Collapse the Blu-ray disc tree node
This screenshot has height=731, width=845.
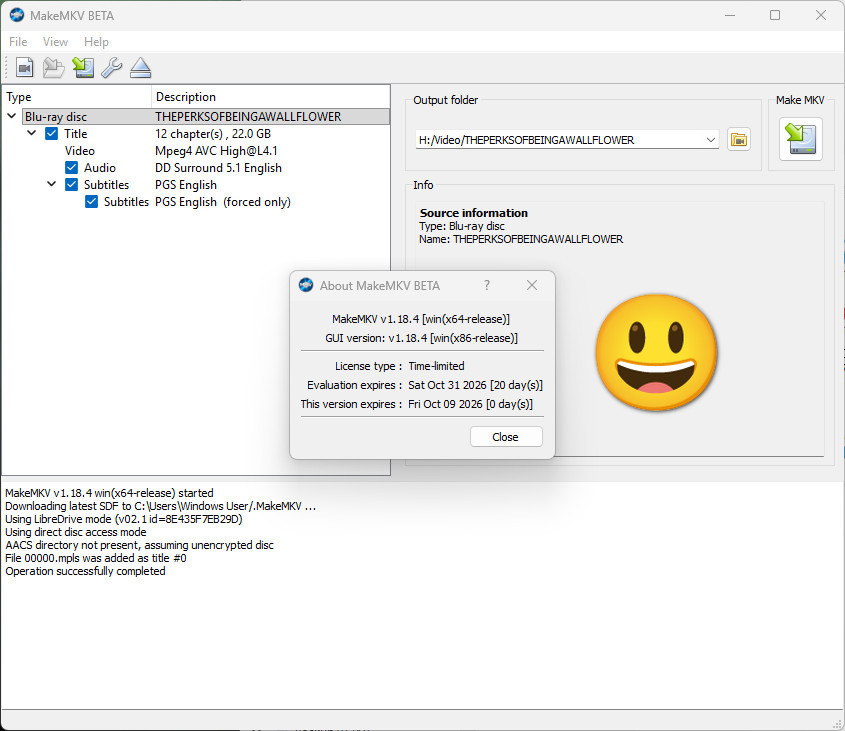11,116
